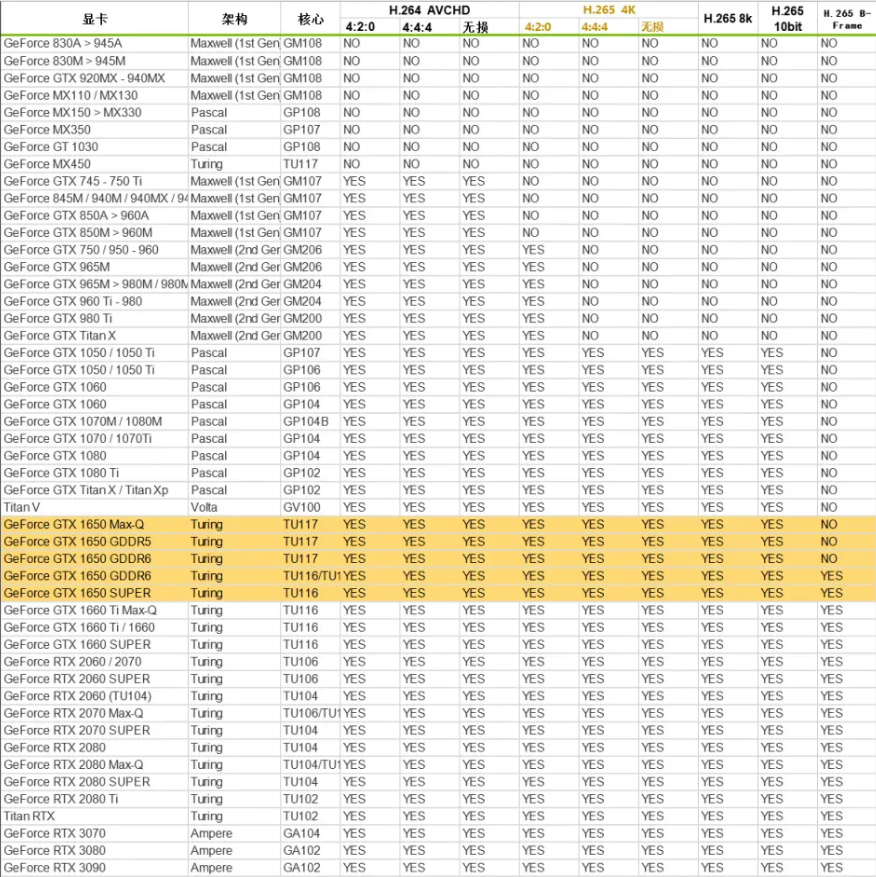Click the GeForce RTX 2080 Ti cell
Image resolution: width=876 pixels, height=877 pixels.
[x=61, y=799]
